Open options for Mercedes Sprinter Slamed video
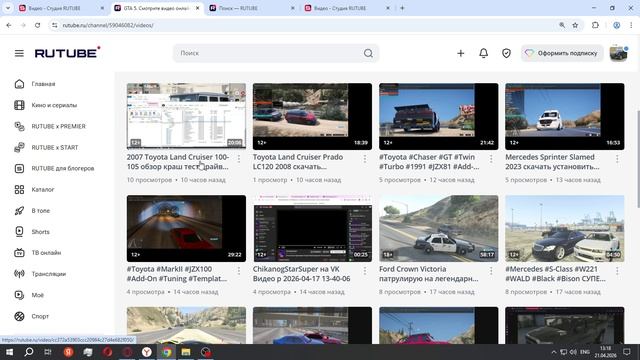The image size is (640, 360). [617, 158]
